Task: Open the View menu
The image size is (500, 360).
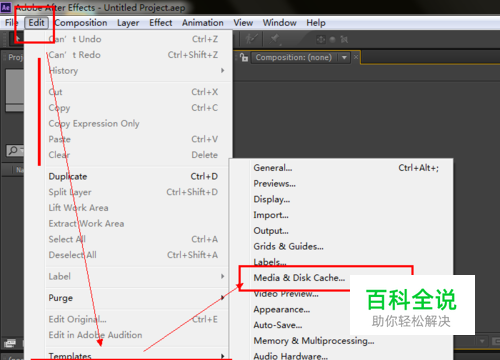Action: (x=243, y=23)
